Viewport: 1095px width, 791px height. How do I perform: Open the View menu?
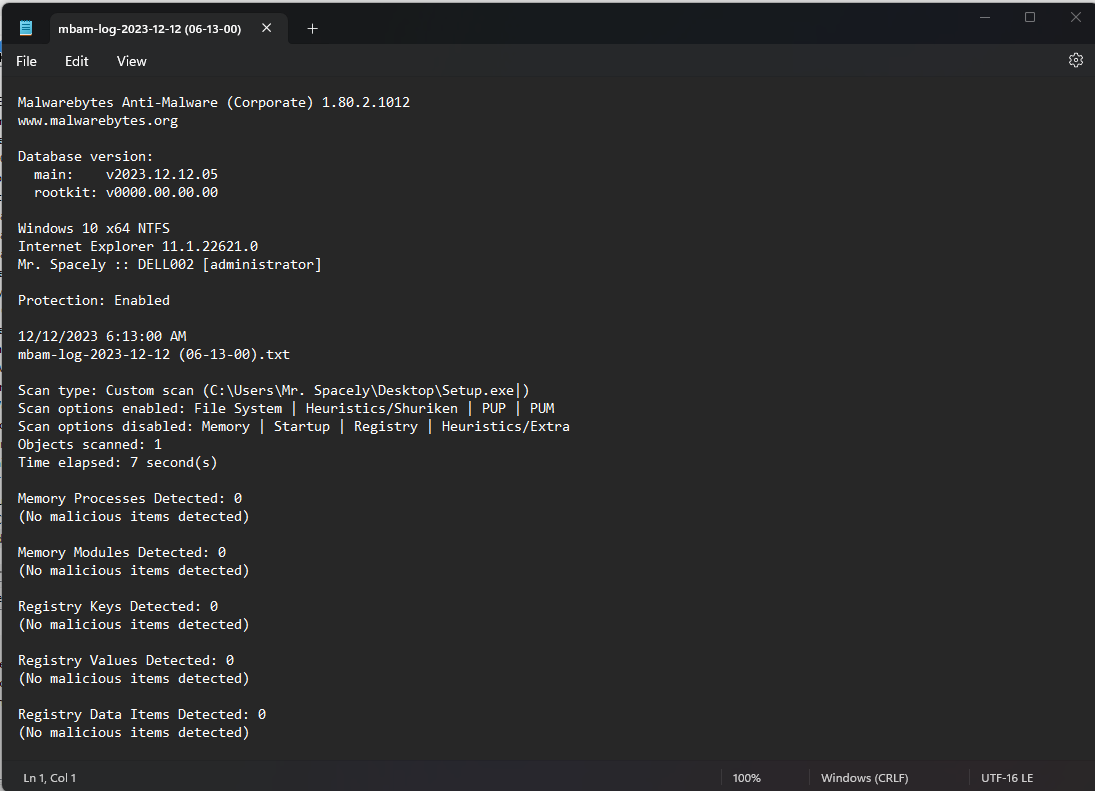point(131,61)
